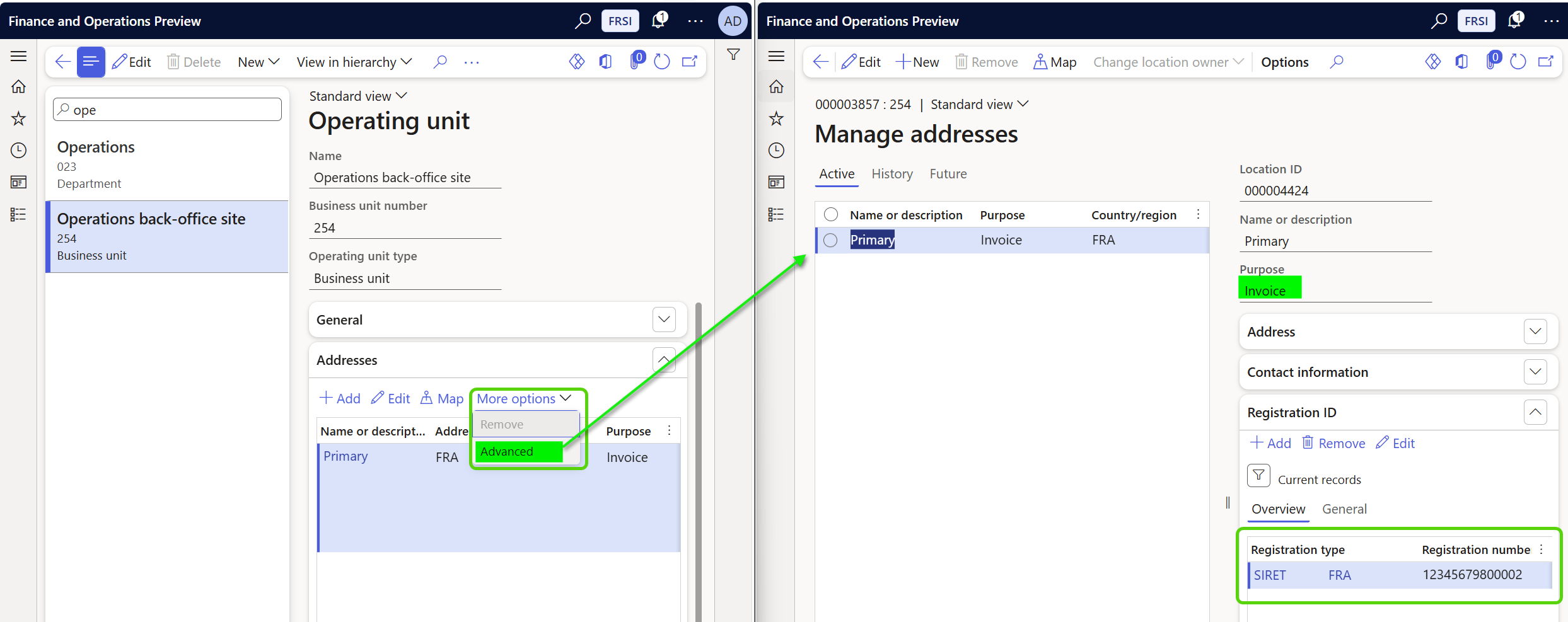
Task: Open Overview tab in Registration ID
Action: pyautogui.click(x=1278, y=509)
